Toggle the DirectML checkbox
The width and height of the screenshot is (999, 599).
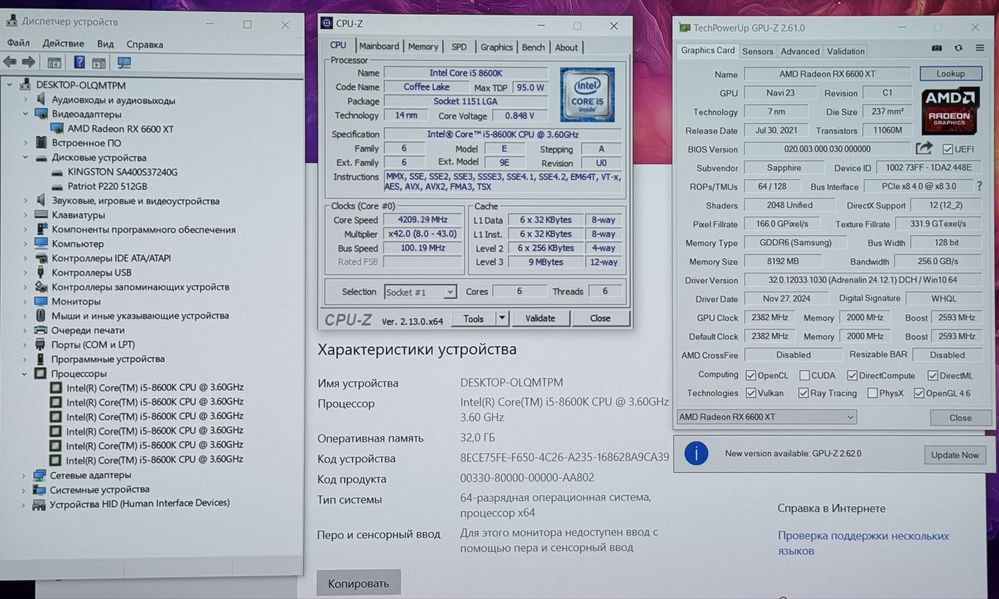coord(933,375)
